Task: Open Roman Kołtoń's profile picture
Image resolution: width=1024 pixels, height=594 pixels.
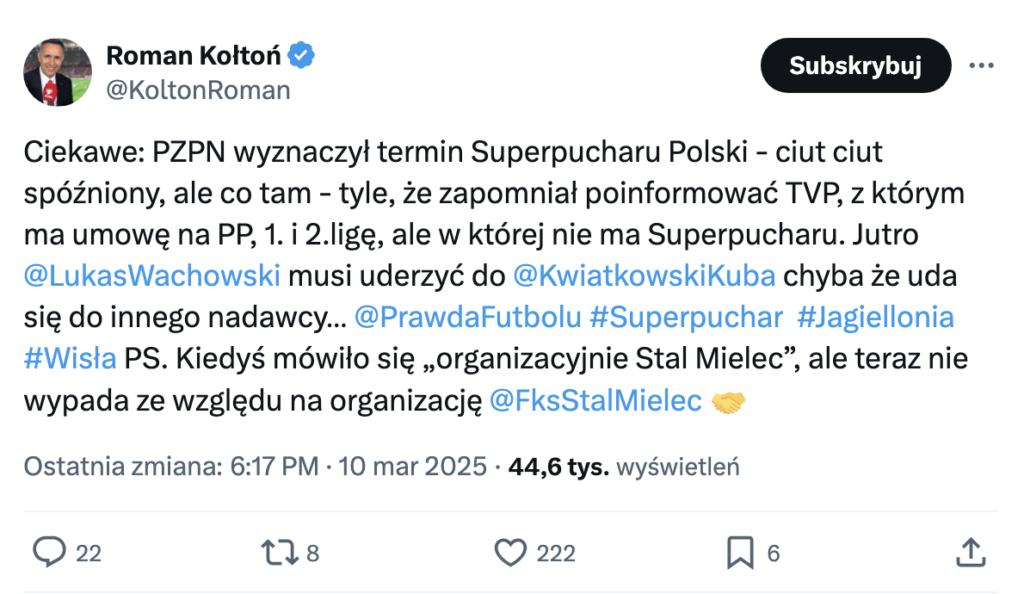Action: click(x=57, y=72)
